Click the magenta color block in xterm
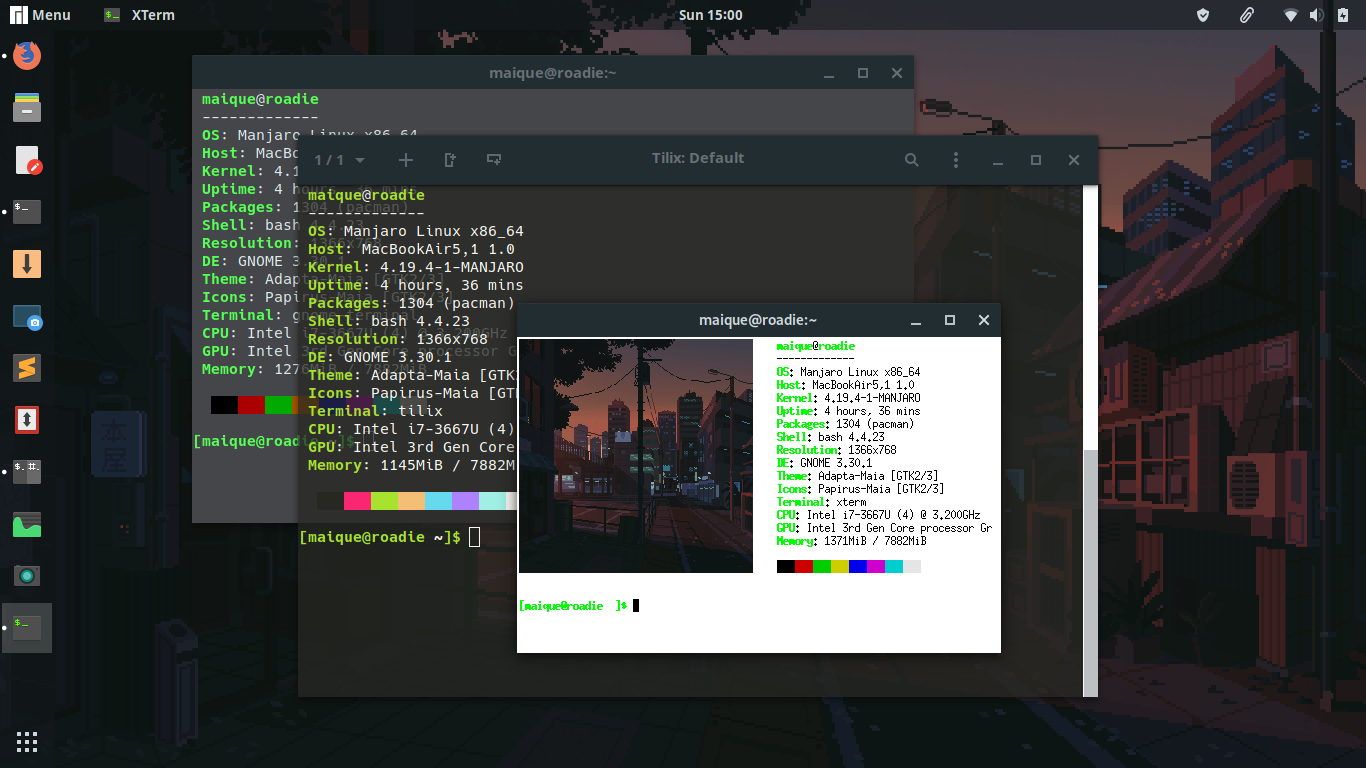The height and width of the screenshot is (768, 1366). [x=876, y=566]
